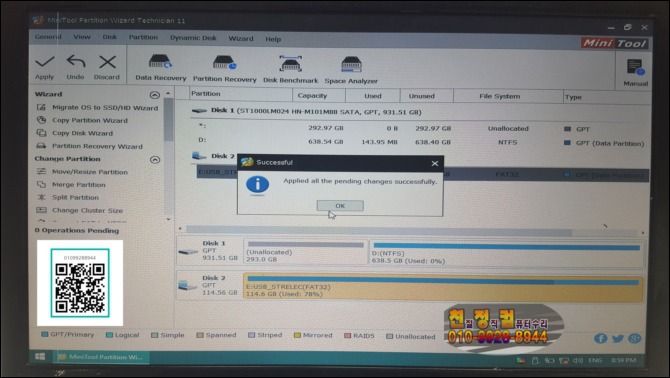
Task: Click the Twitter icon at the bottom right
Action: [x=618, y=339]
